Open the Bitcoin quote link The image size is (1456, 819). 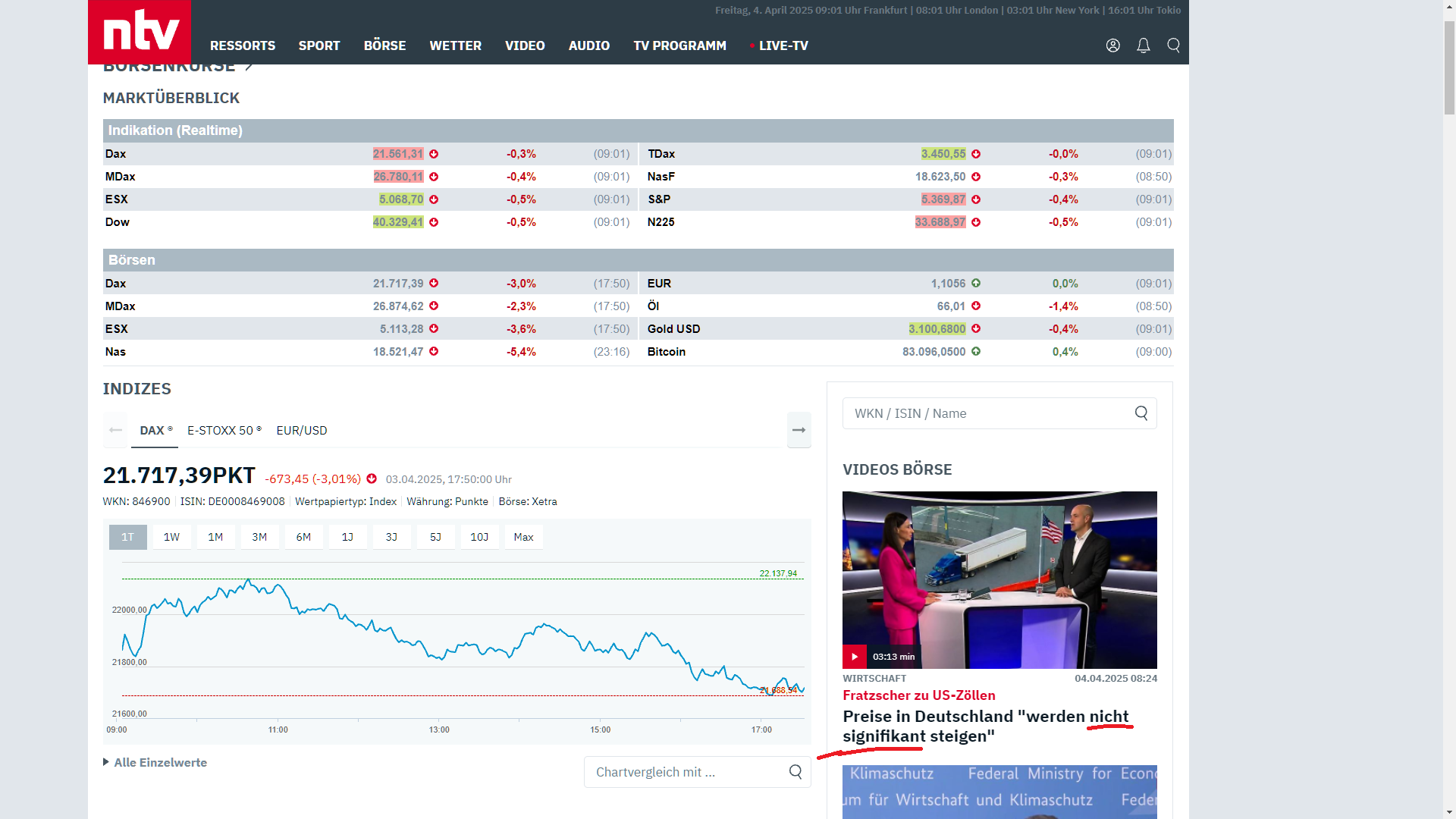point(666,352)
